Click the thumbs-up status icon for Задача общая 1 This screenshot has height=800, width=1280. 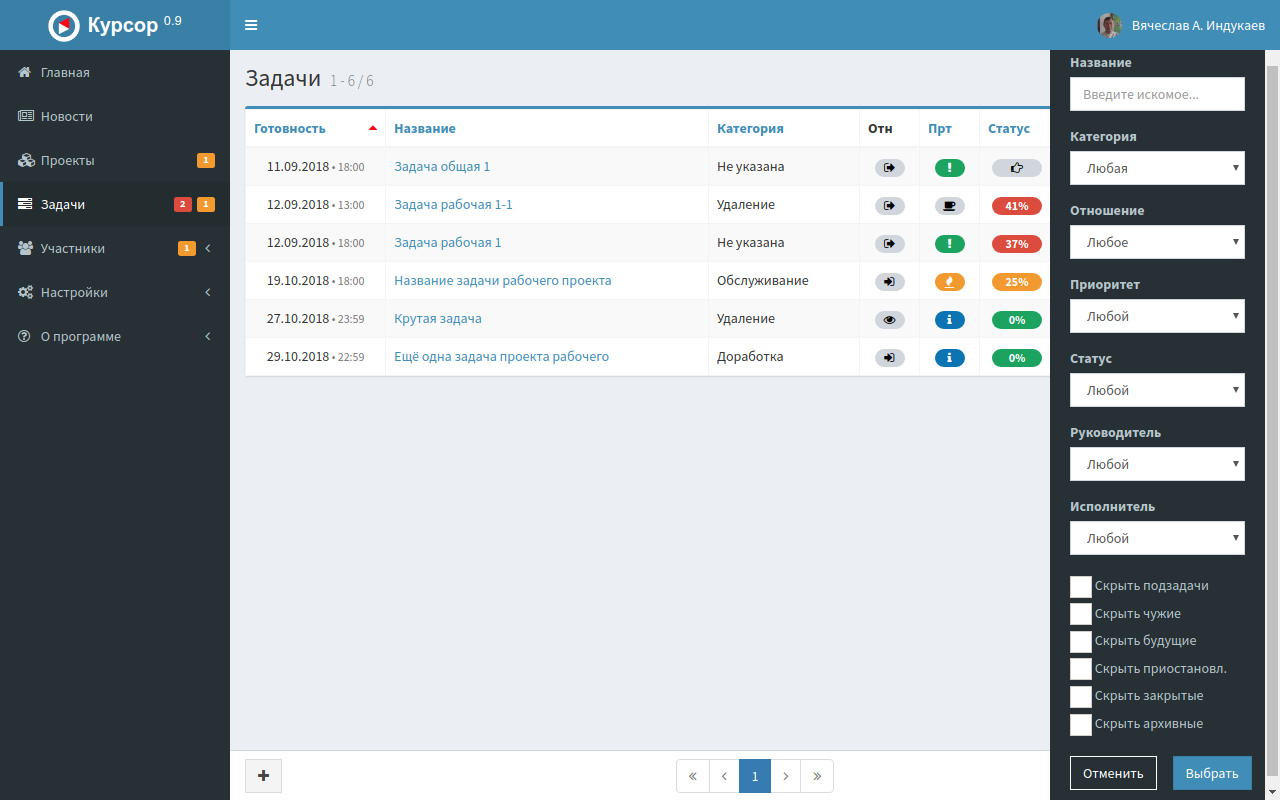(1016, 168)
